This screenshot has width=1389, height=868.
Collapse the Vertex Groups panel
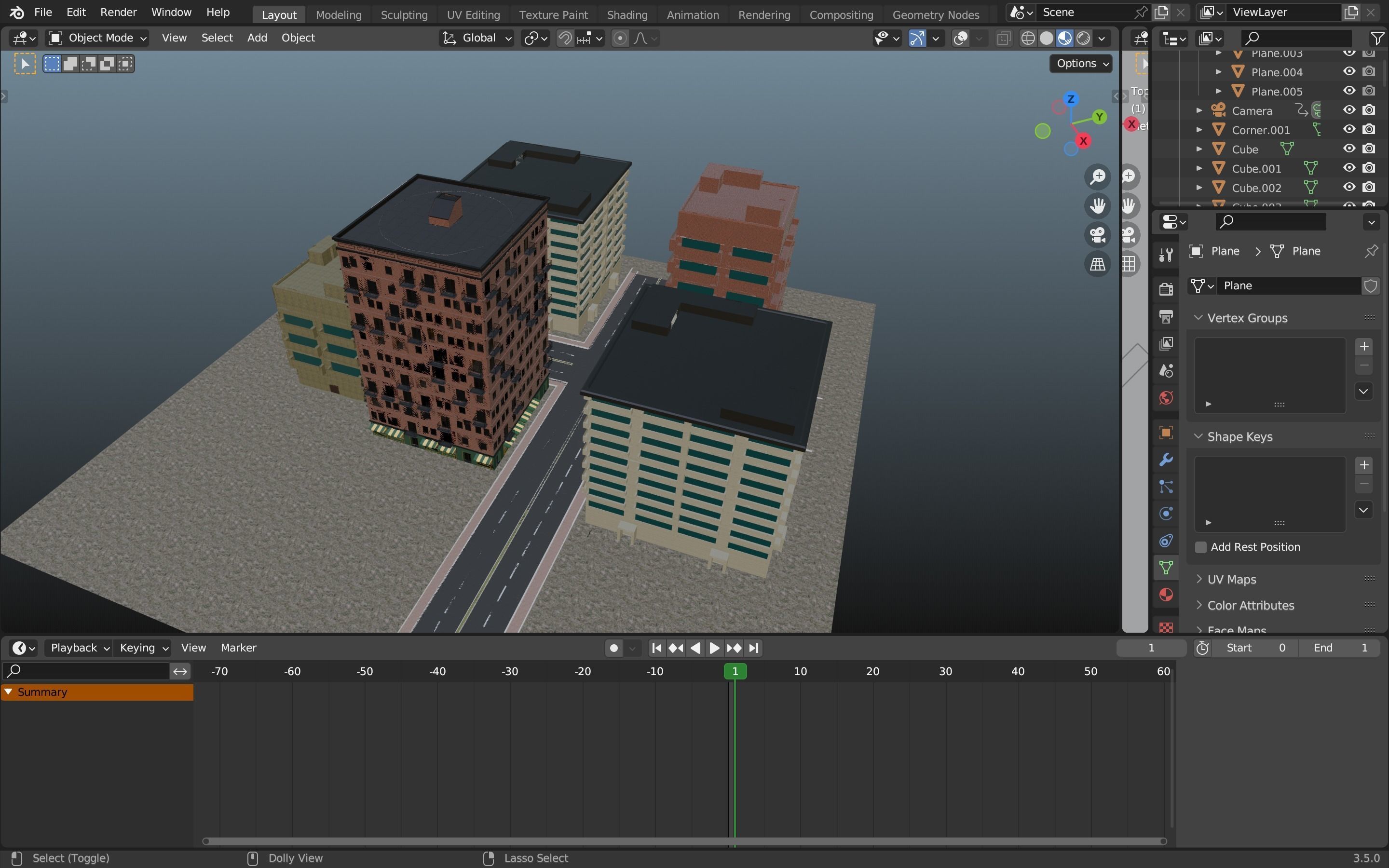[1198, 318]
